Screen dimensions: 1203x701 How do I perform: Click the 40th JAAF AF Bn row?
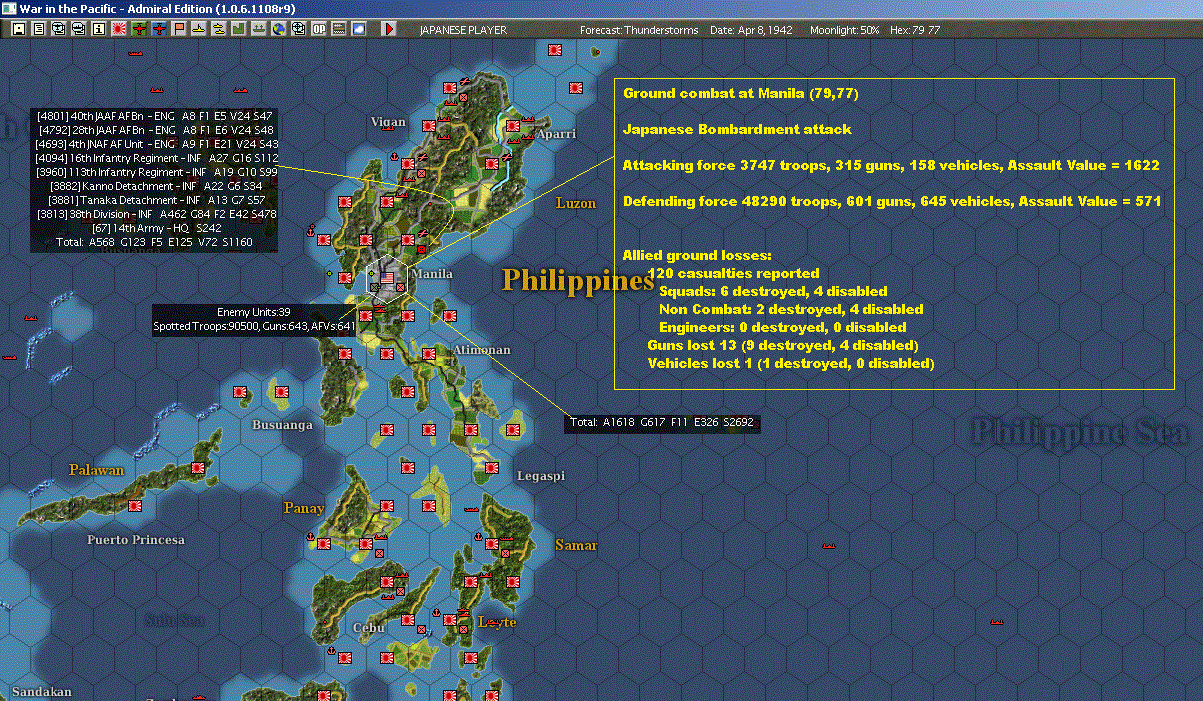pyautogui.click(x=156, y=116)
